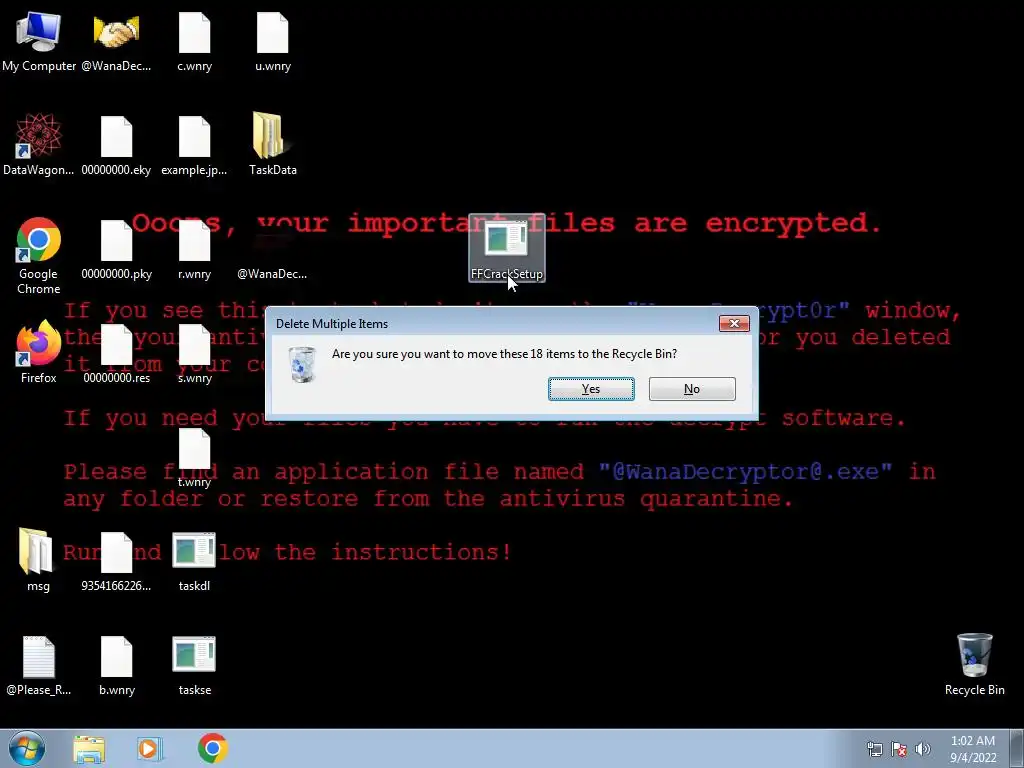
Task: Select the 00000000.res file icon
Action: coord(116,353)
